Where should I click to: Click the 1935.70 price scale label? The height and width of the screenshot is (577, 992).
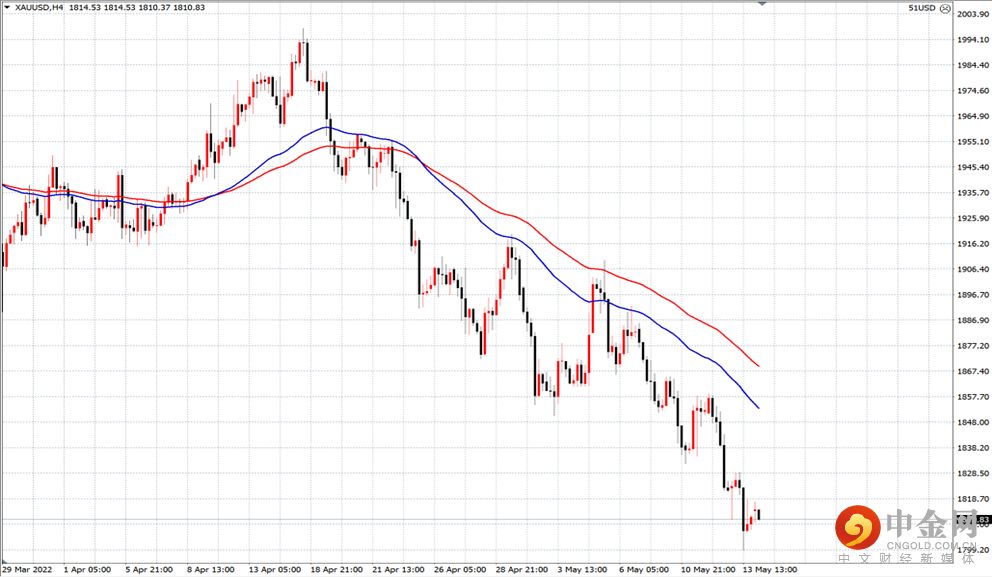tap(973, 192)
